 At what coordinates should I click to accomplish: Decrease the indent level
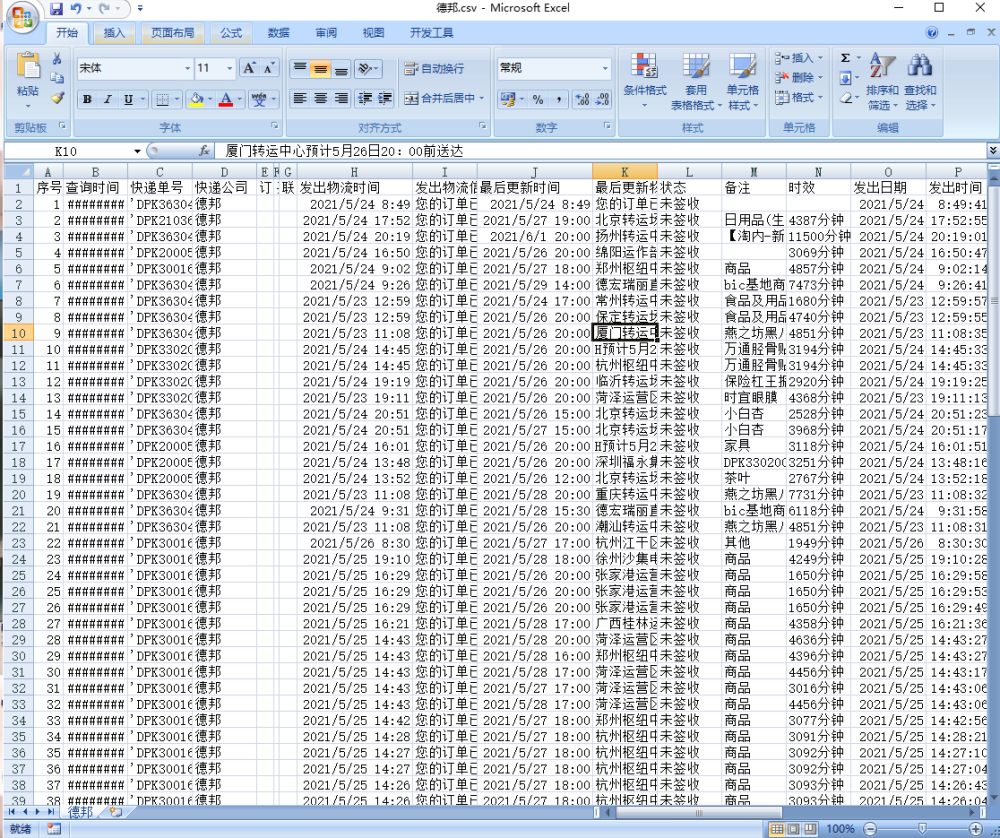365,98
